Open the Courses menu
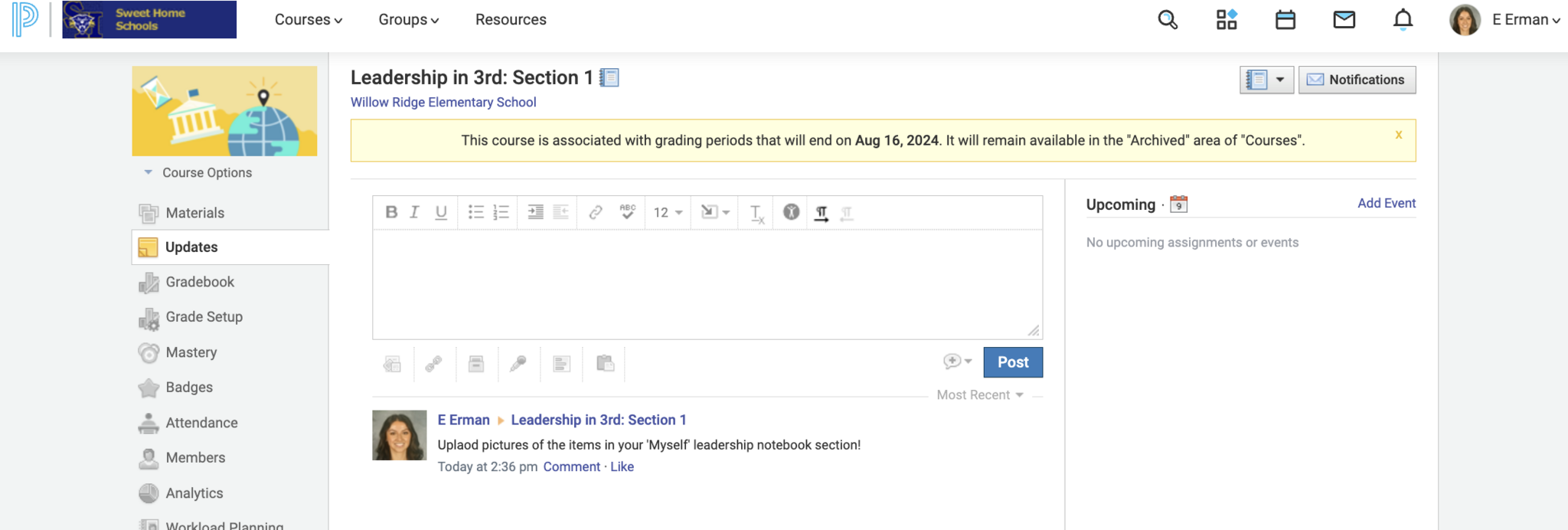 click(308, 20)
